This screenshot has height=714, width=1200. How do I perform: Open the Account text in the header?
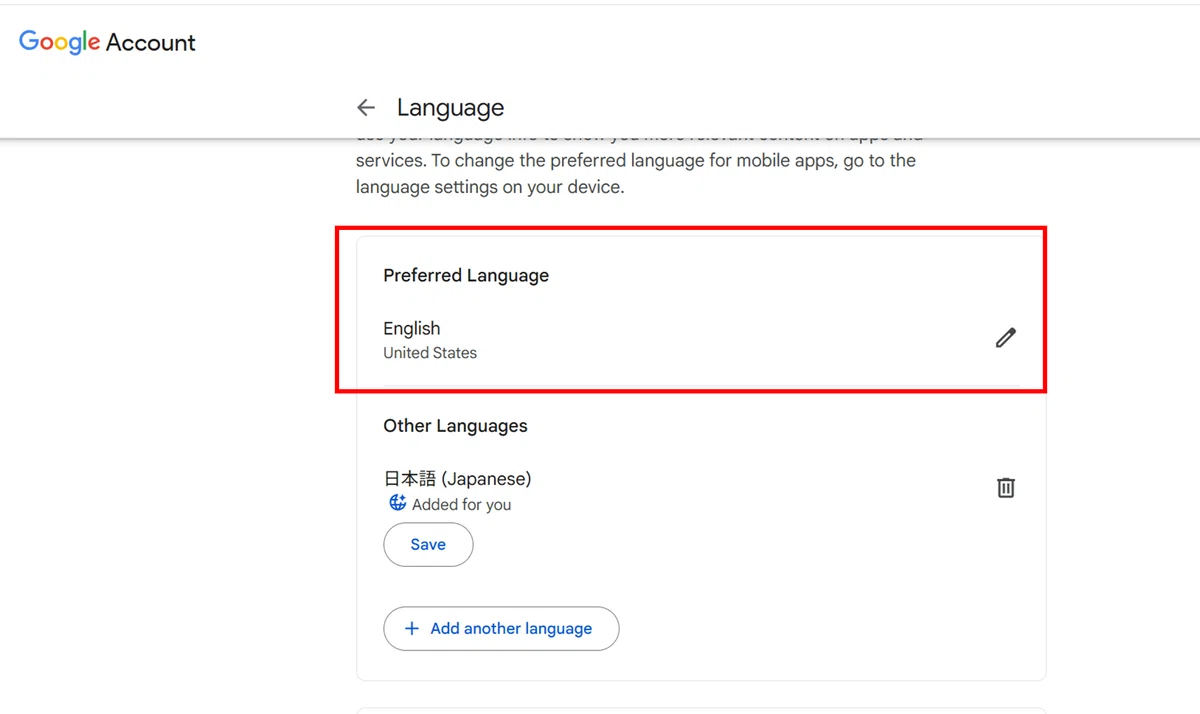pos(151,43)
